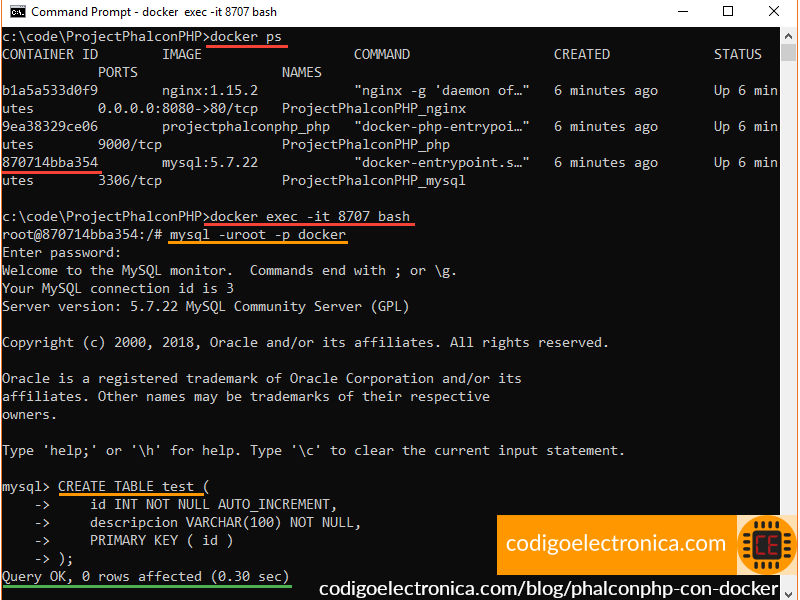Click the IMAGE column header
Screen dimensions: 800x600
(182, 55)
